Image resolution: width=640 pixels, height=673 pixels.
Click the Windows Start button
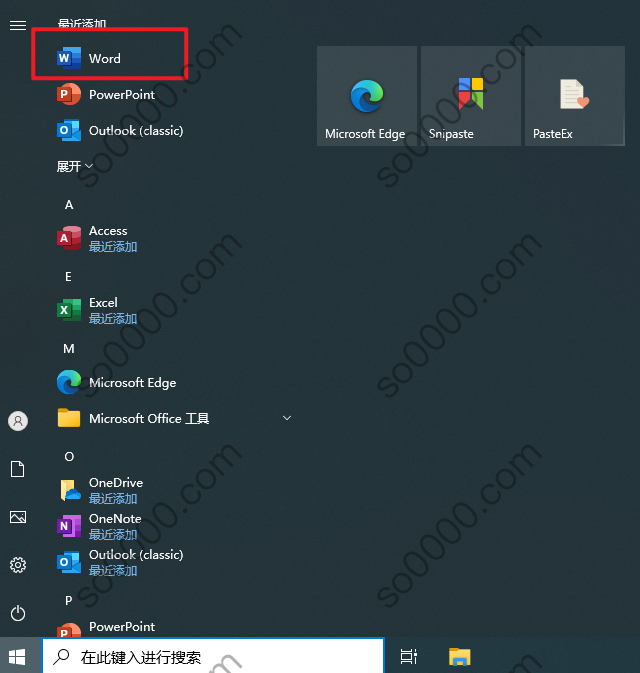(x=17, y=657)
